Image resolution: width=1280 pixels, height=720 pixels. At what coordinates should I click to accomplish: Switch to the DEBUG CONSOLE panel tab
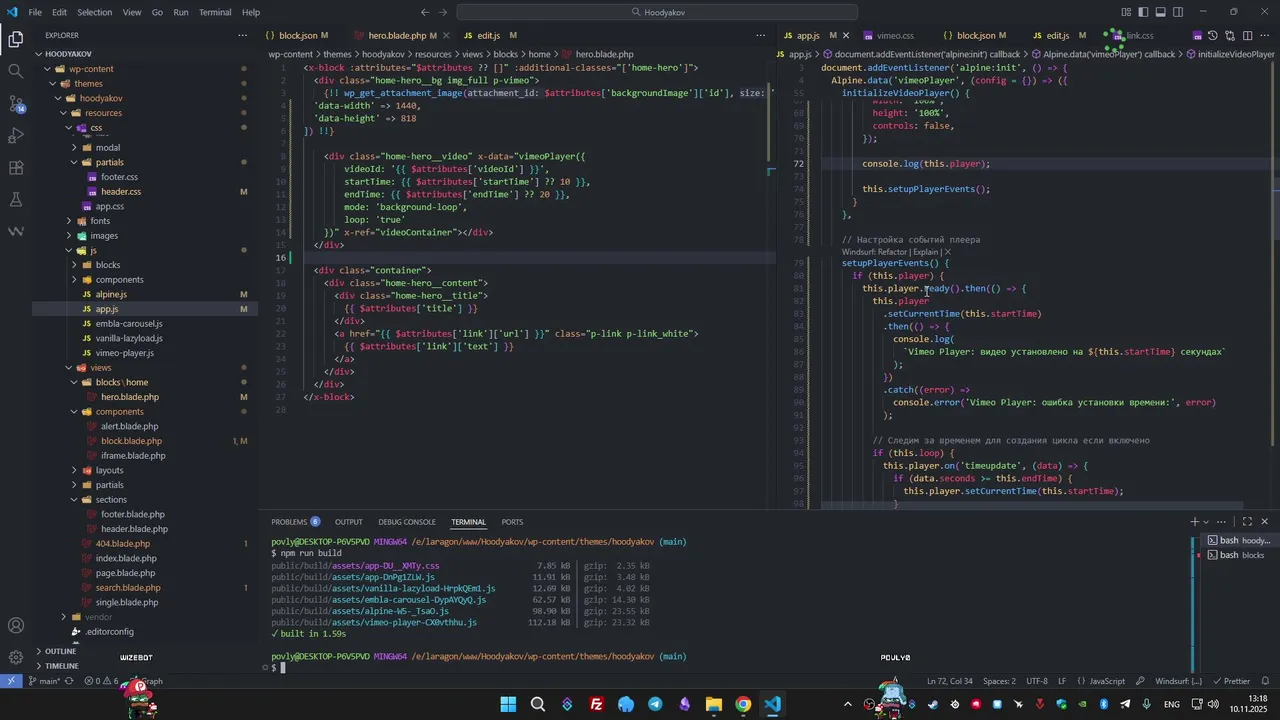click(x=407, y=522)
